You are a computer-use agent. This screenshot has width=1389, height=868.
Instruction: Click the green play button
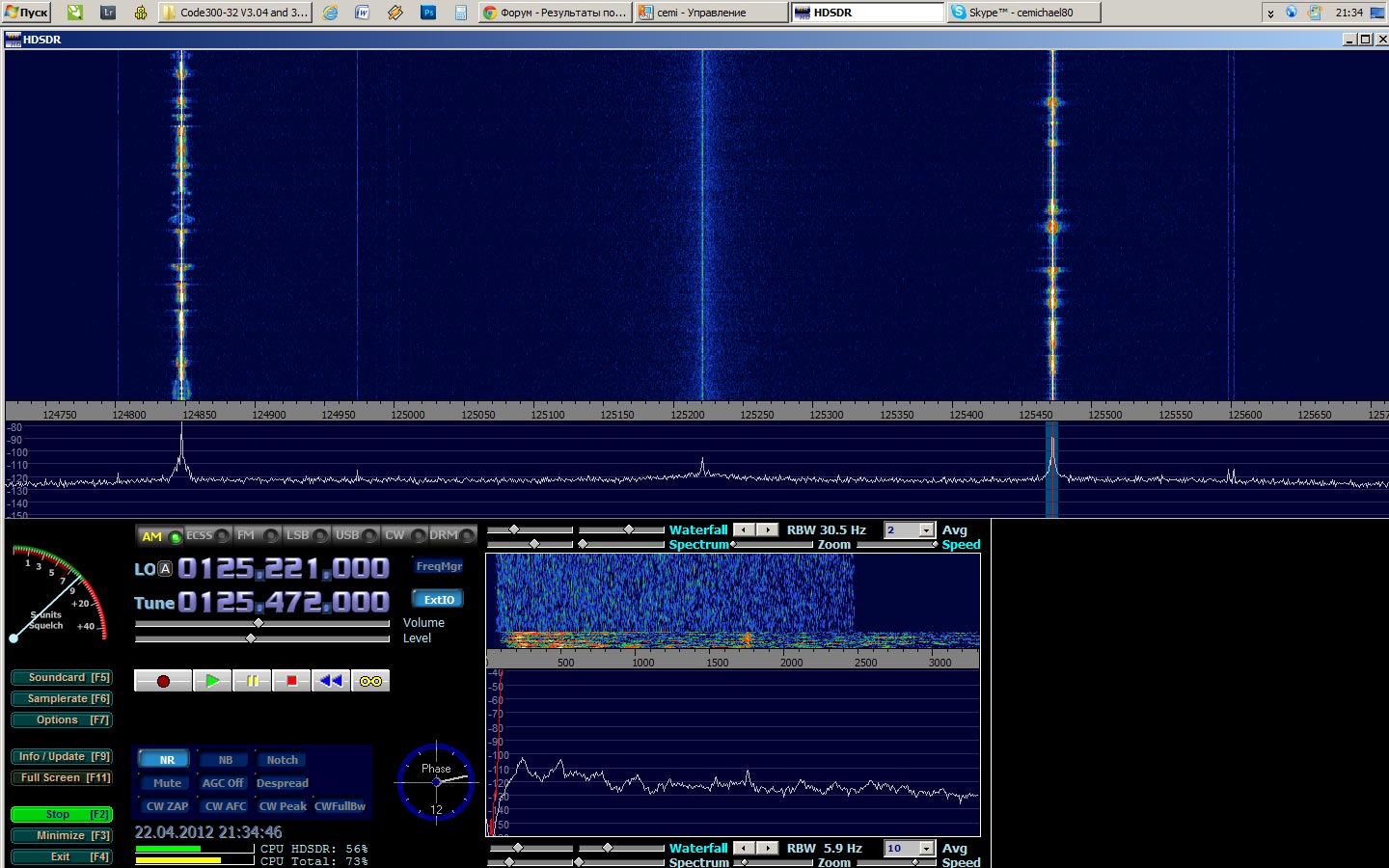tap(212, 681)
